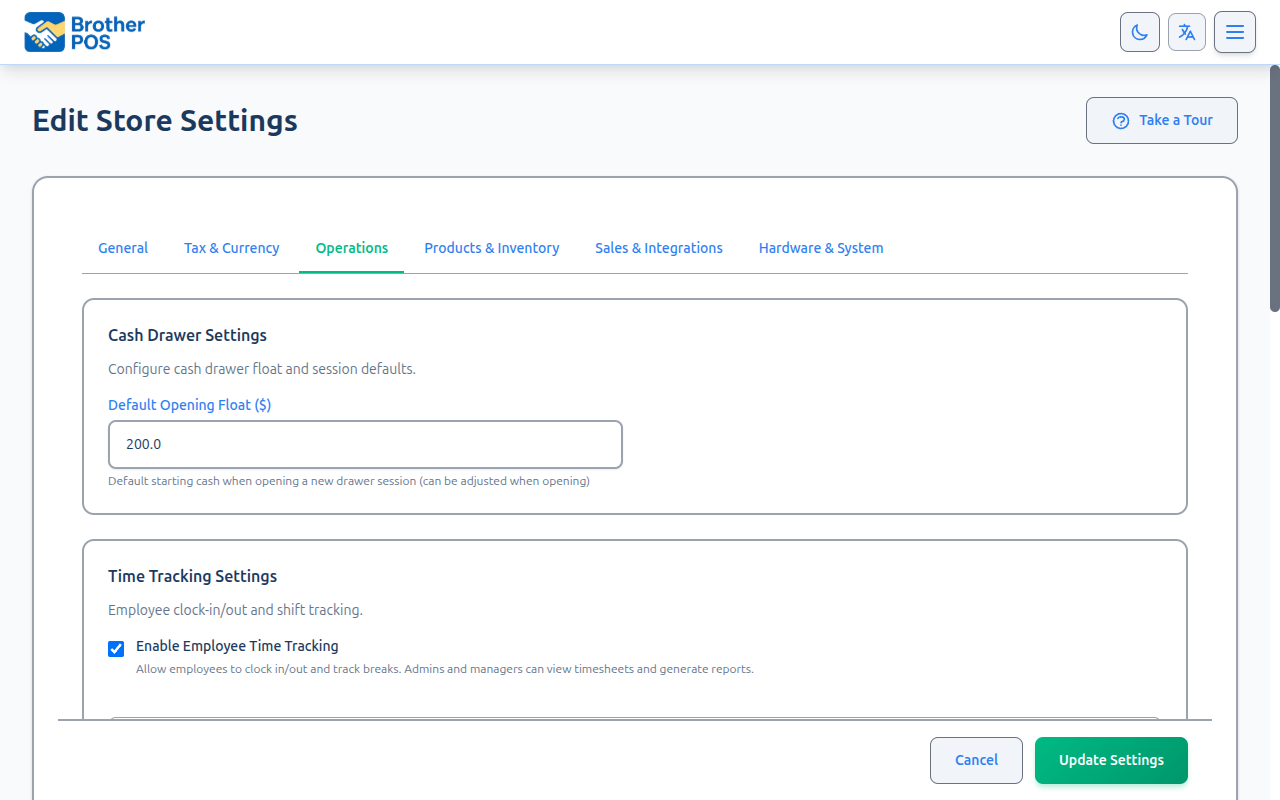Toggle dark mode with the moon icon
This screenshot has height=800, width=1280.
click(x=1139, y=31)
